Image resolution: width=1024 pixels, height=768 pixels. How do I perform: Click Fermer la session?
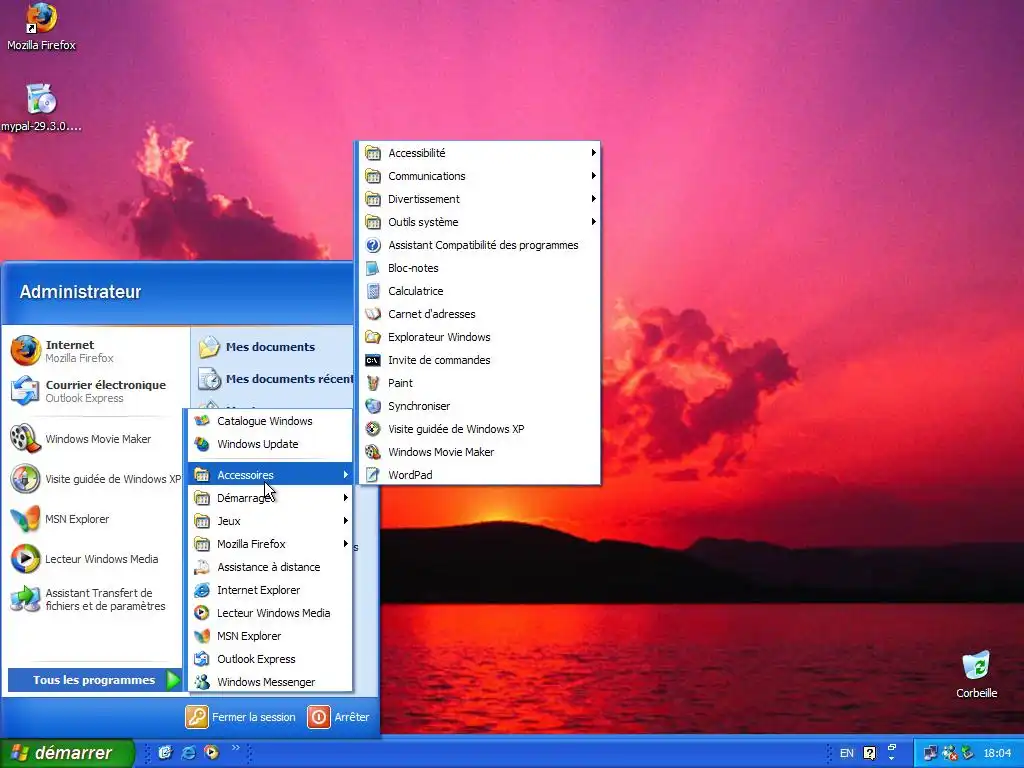[x=240, y=717]
